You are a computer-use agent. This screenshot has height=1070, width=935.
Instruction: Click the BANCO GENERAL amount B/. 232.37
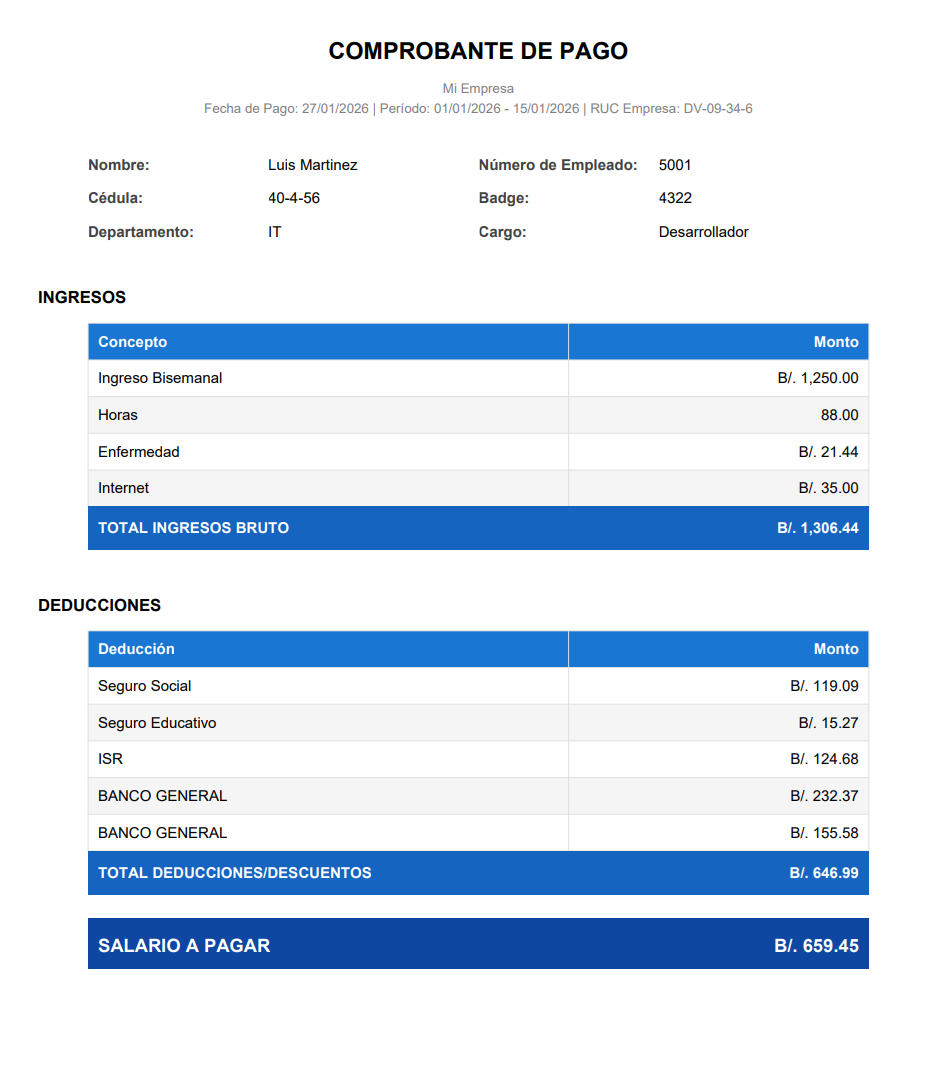click(x=824, y=796)
